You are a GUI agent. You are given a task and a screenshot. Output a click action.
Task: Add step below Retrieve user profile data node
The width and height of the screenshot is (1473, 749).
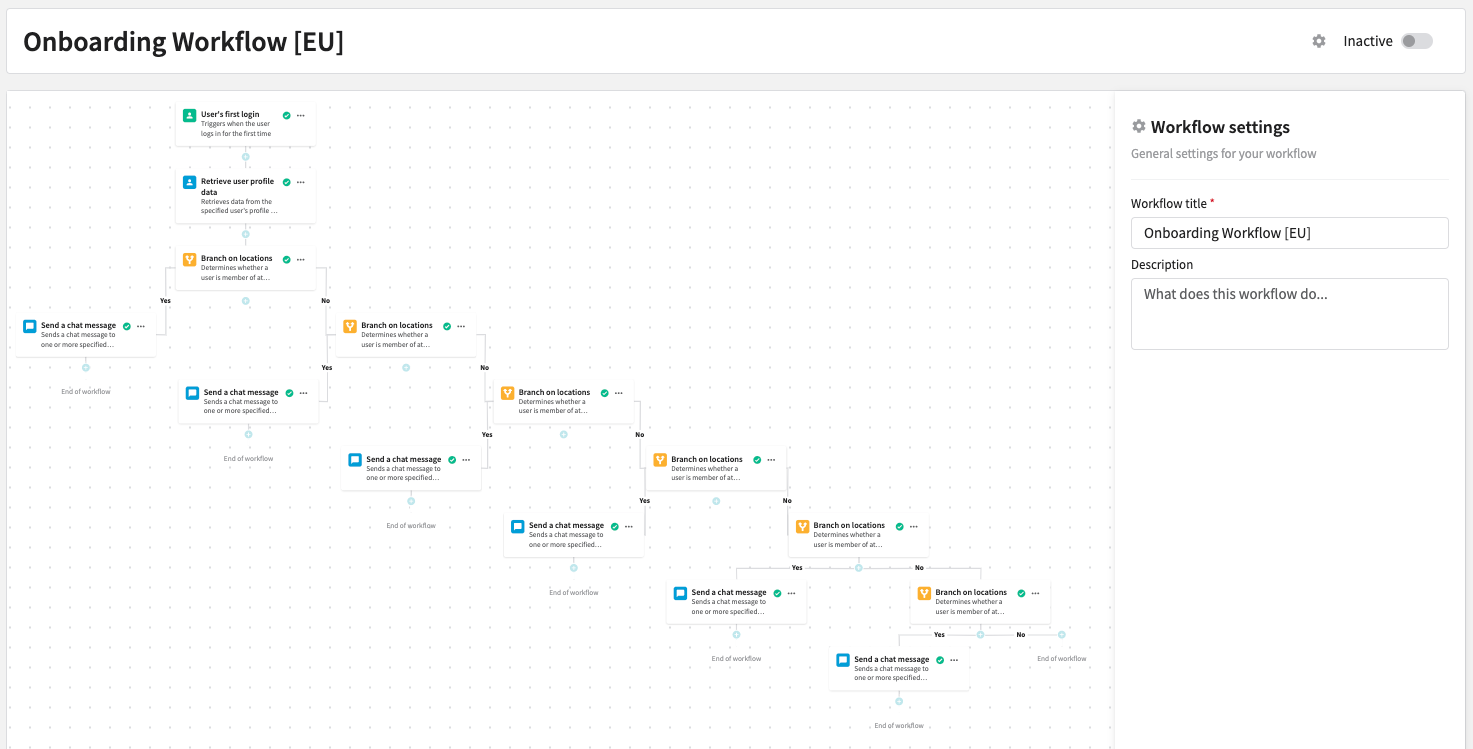(246, 235)
